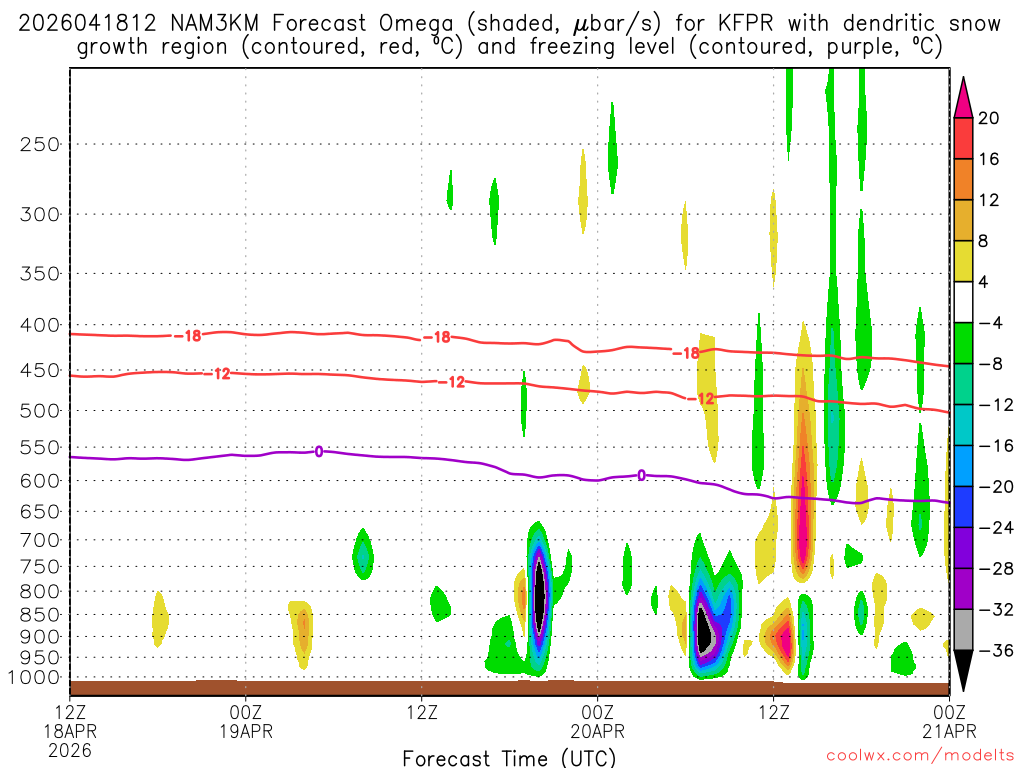The image size is (1024, 768).
Task: Click the 550 pressure level label
Action: 40,447
